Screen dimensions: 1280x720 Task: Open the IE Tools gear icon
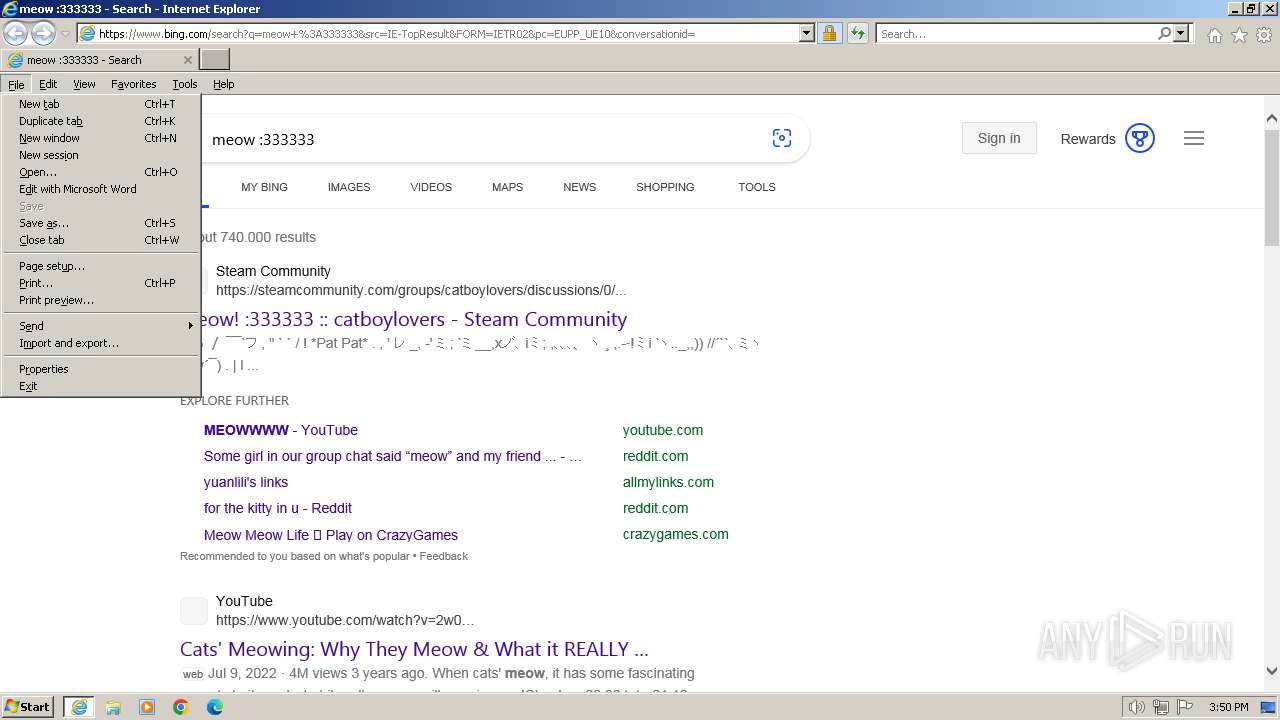tap(1264, 35)
